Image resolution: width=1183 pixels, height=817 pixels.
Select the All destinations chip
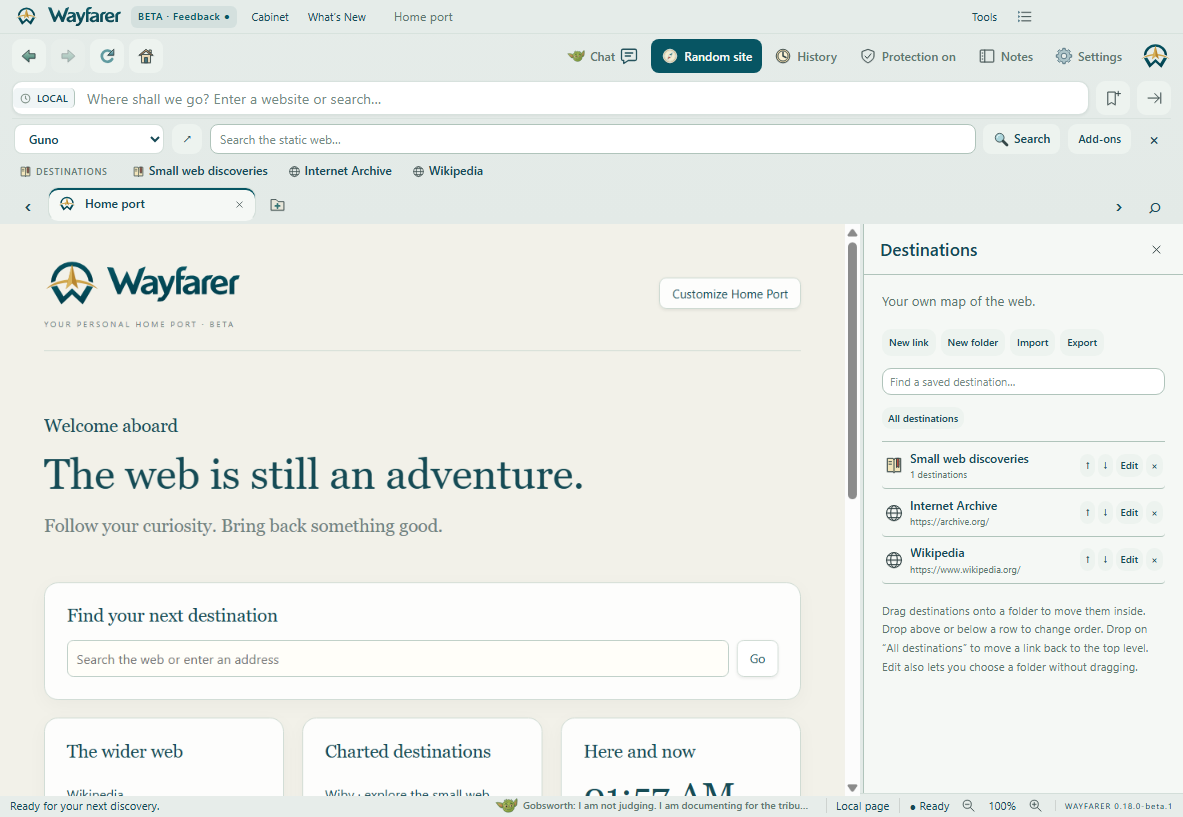point(923,419)
